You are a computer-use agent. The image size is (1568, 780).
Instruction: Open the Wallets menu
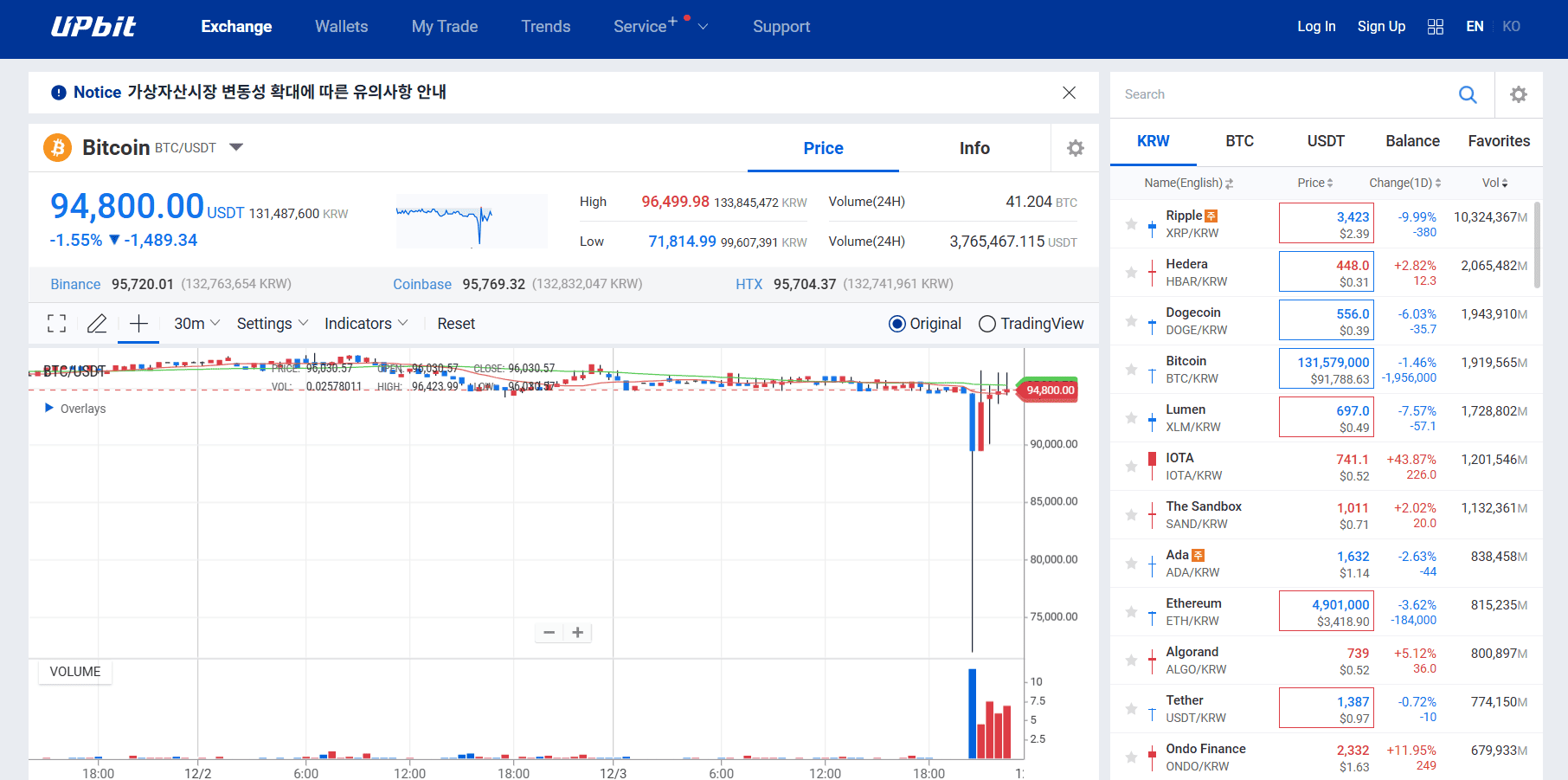tap(341, 27)
